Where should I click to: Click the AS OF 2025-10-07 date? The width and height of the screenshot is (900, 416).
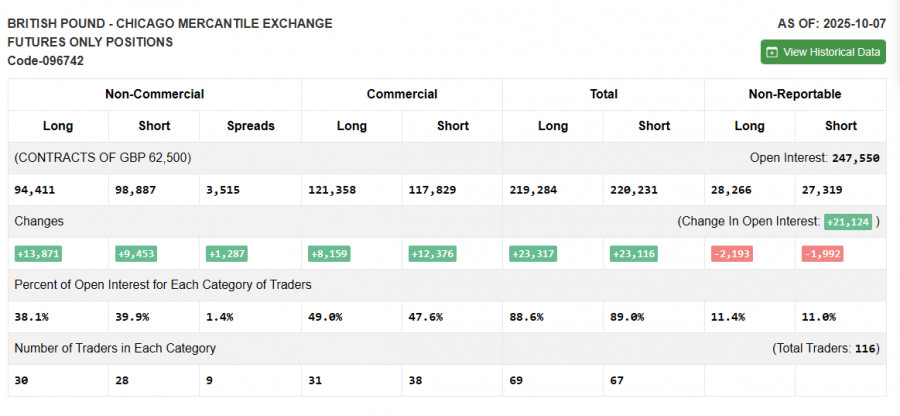(x=831, y=23)
